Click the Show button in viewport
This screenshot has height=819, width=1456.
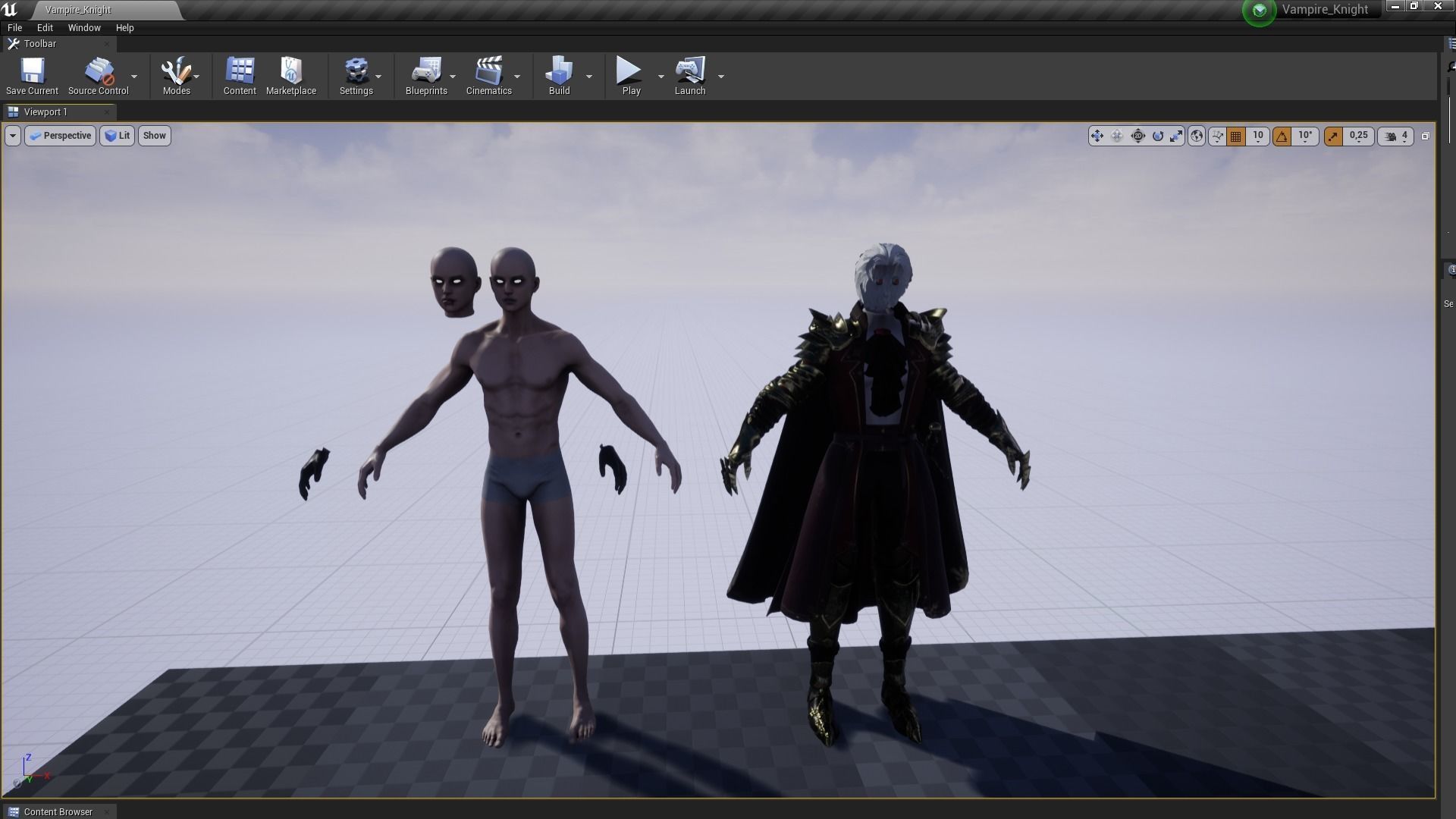pos(154,136)
